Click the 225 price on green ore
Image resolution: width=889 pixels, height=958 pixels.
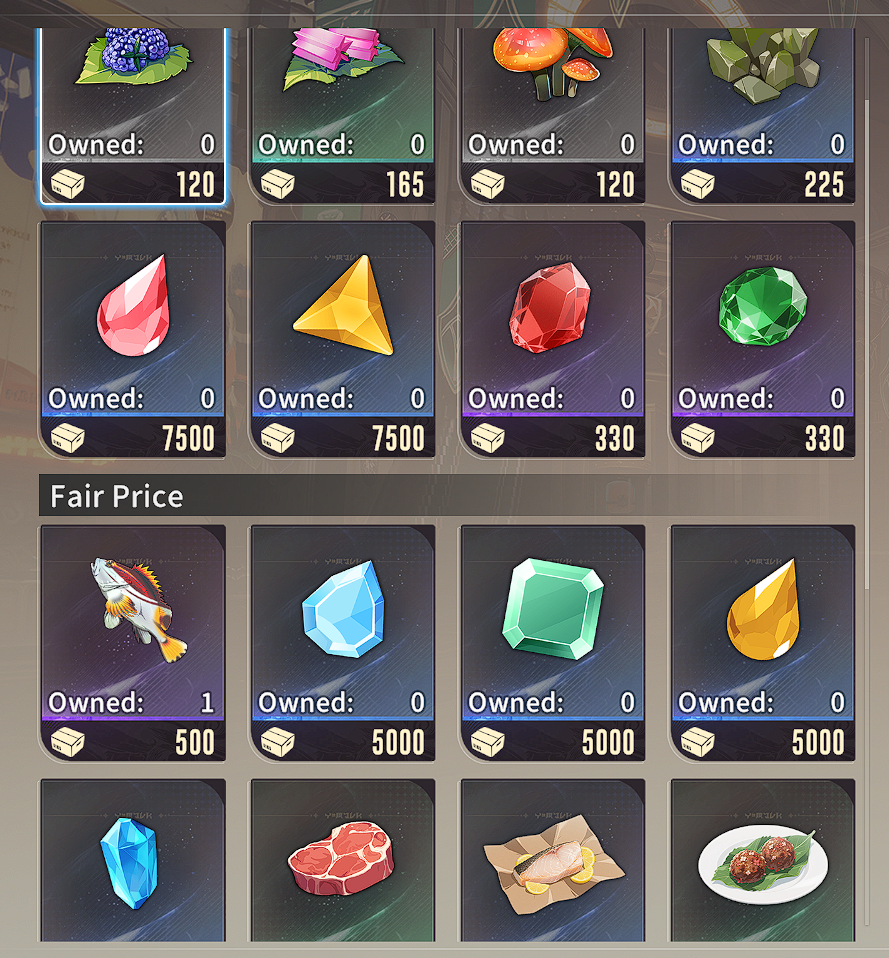click(824, 185)
